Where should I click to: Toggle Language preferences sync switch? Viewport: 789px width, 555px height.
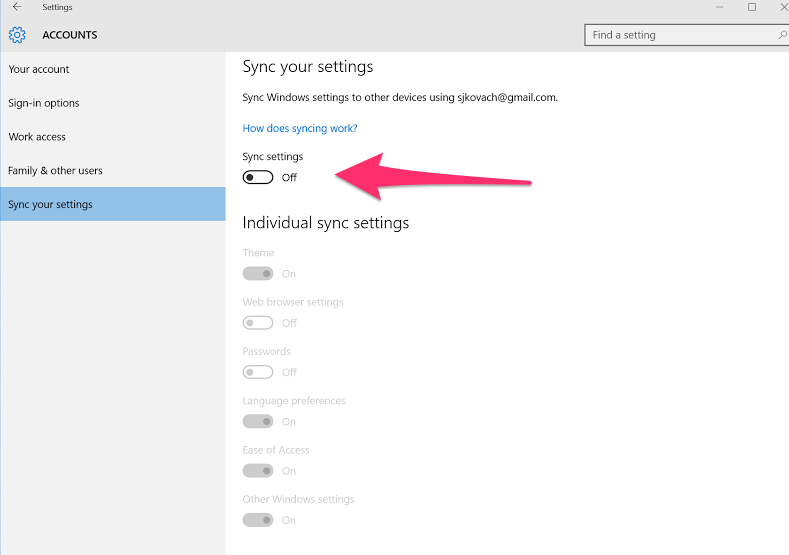point(258,421)
